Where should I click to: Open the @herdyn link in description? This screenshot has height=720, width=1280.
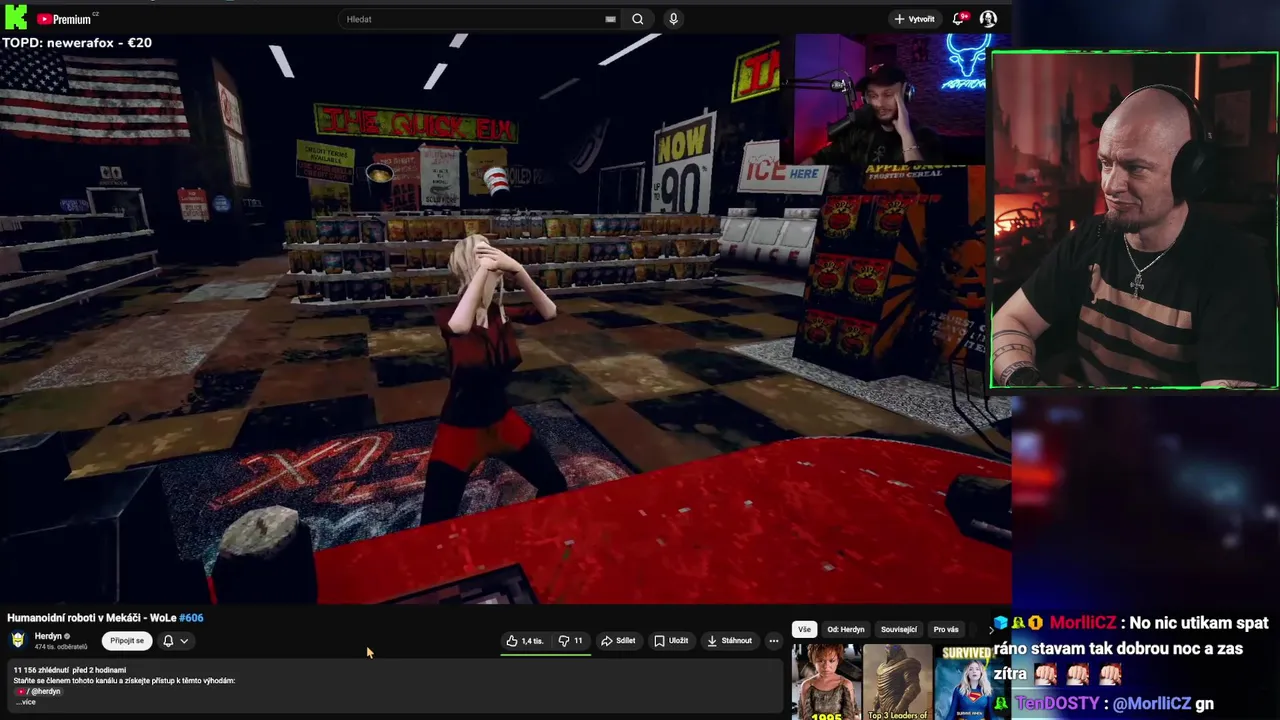point(44,691)
